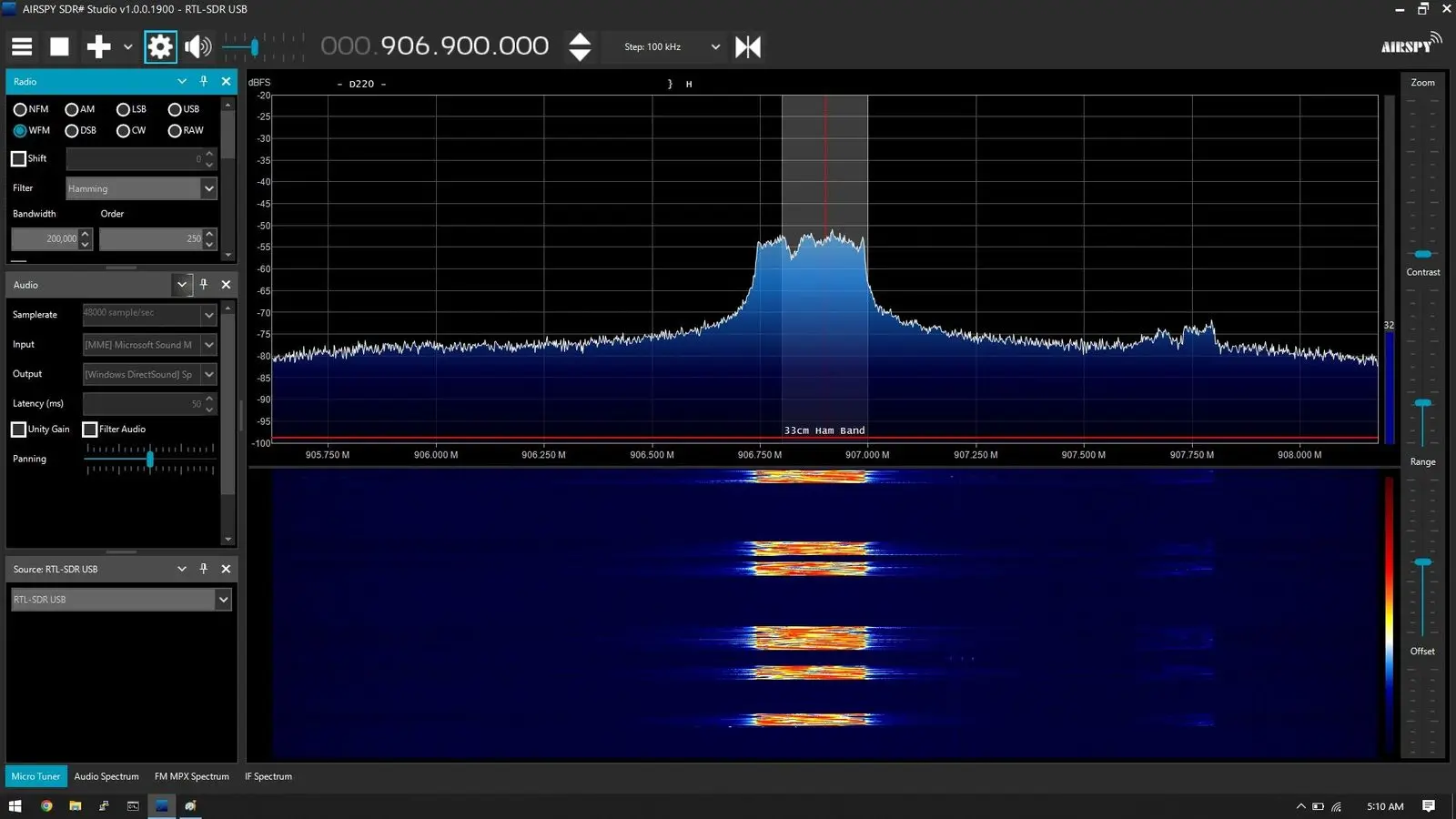Pin the Audio panel
The height and width of the screenshot is (819, 1456).
(x=204, y=284)
